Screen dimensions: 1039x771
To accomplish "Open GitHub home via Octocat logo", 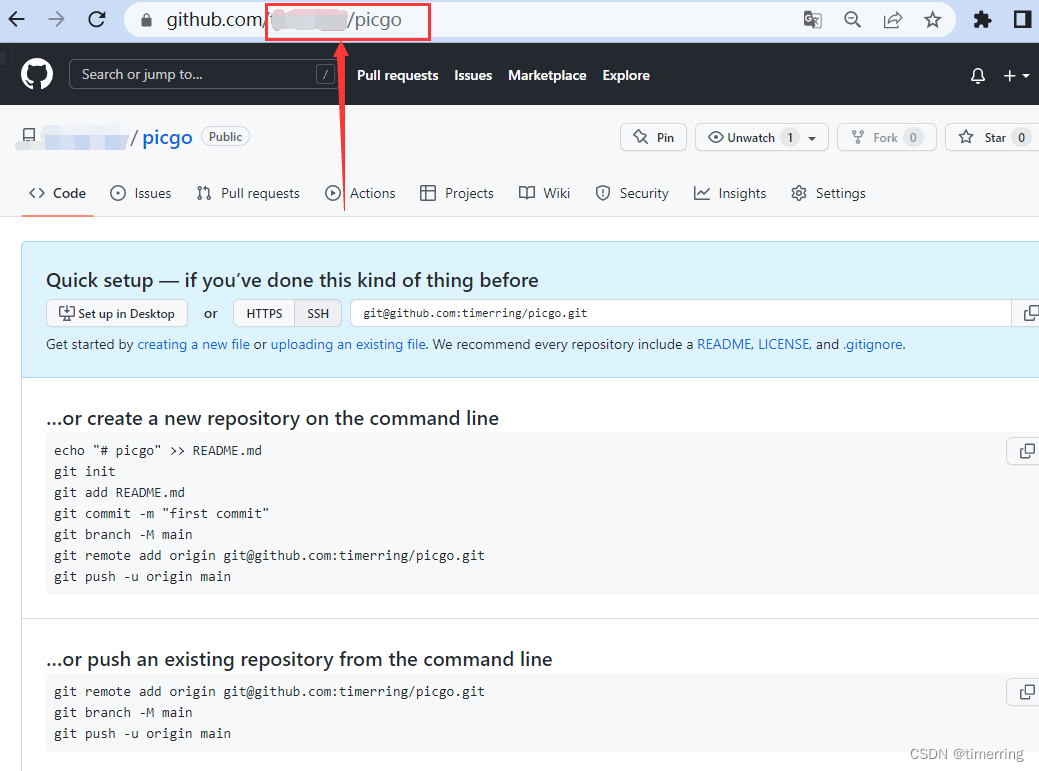I will click(37, 74).
